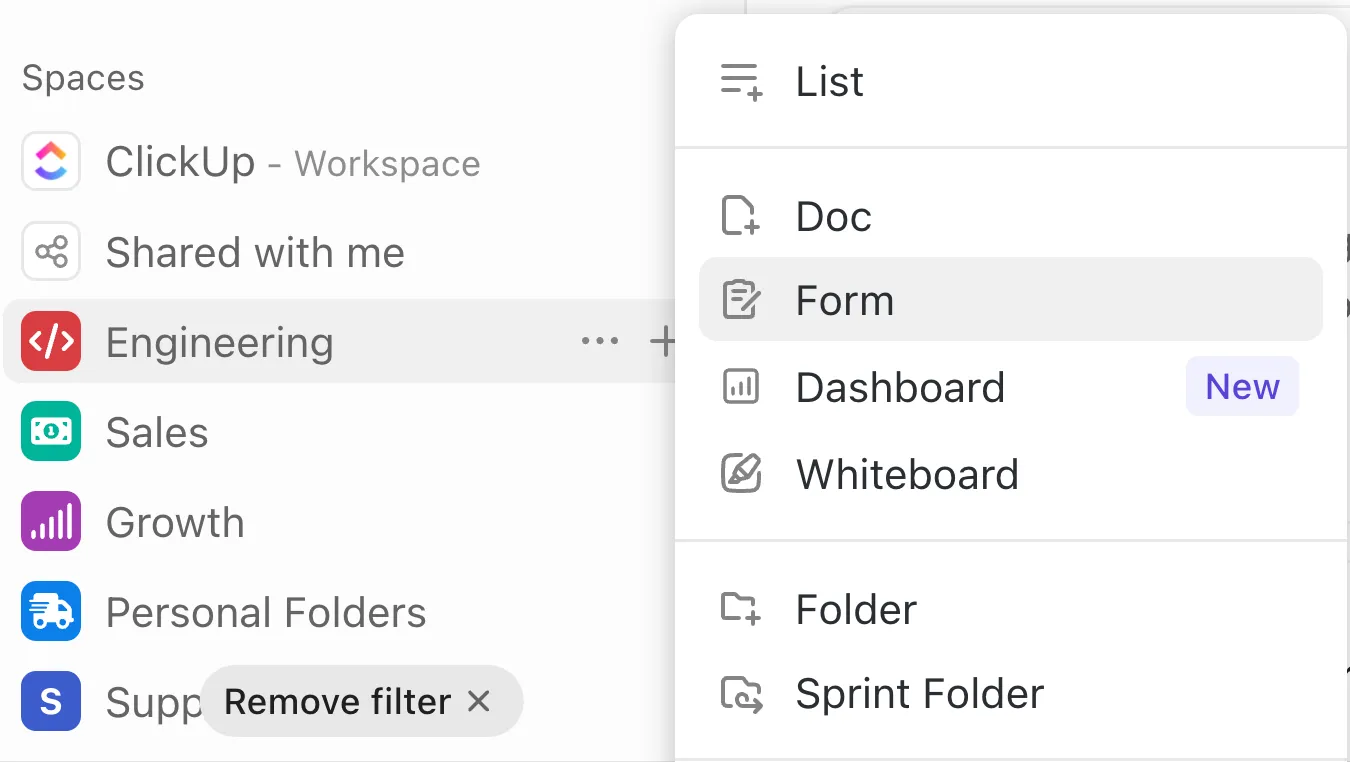Select Dashboard in the create menu
This screenshot has height=762, width=1350.
[x=1011, y=387]
